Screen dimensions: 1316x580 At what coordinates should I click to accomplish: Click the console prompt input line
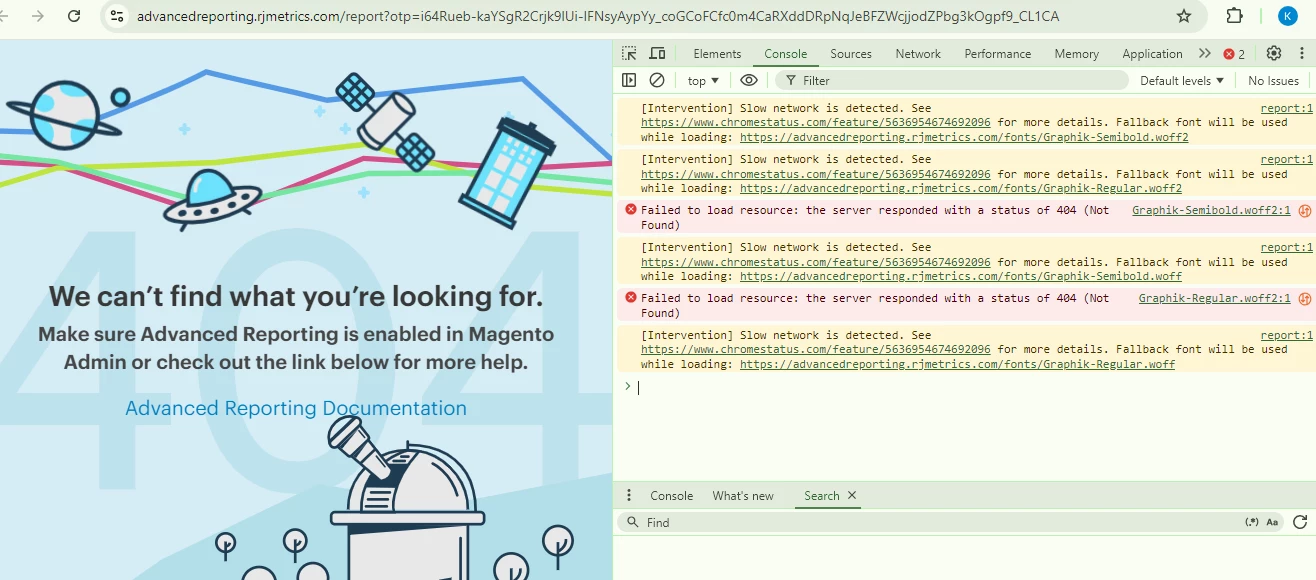pyautogui.click(x=970, y=387)
